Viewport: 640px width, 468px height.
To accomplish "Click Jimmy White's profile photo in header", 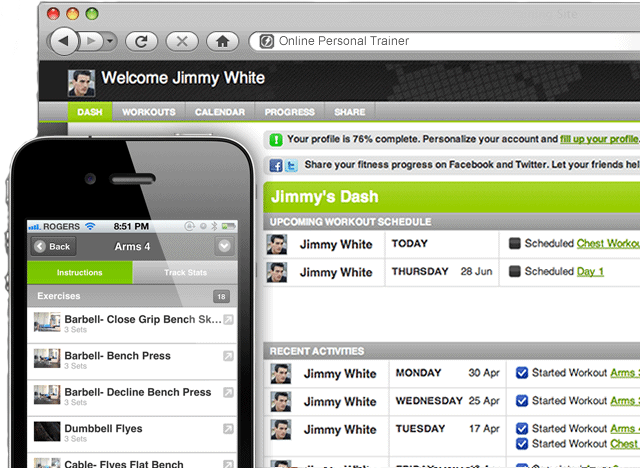I will pos(81,80).
